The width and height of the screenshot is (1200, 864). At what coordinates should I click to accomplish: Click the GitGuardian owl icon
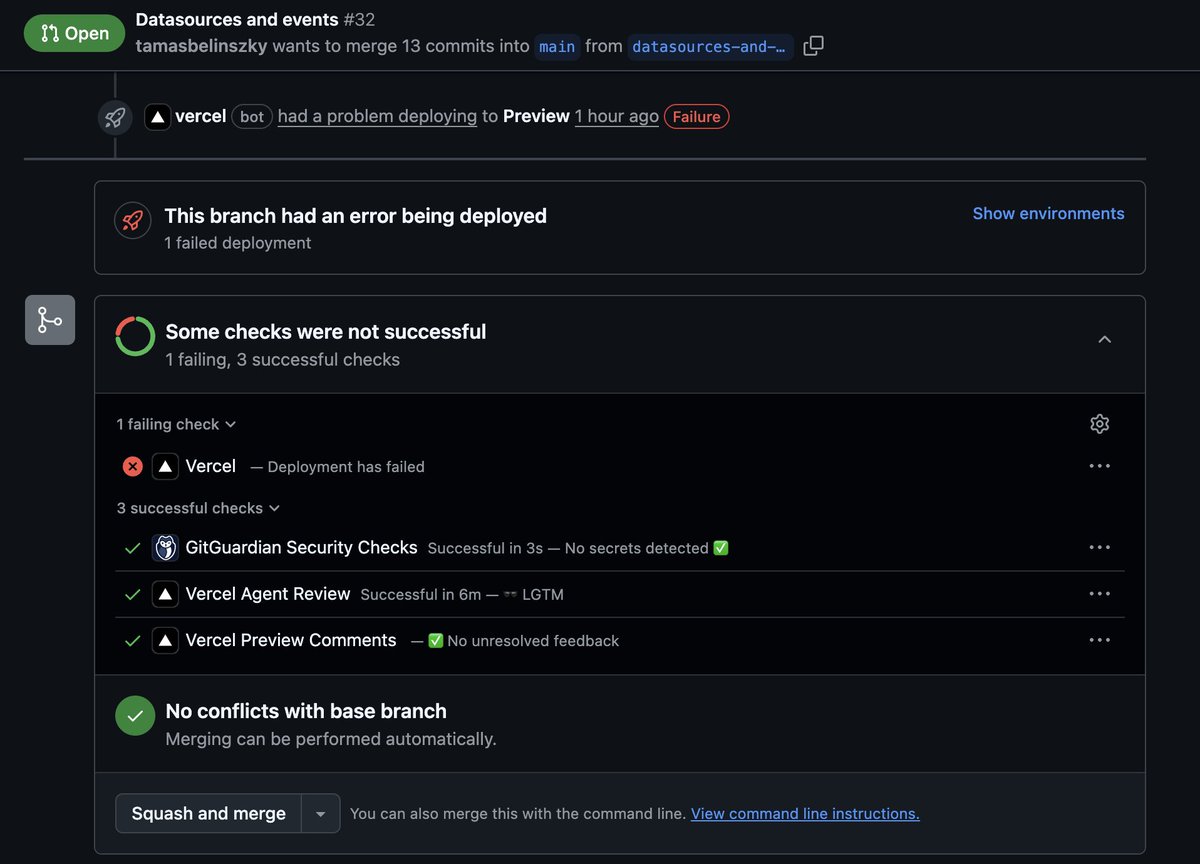[x=164, y=547]
